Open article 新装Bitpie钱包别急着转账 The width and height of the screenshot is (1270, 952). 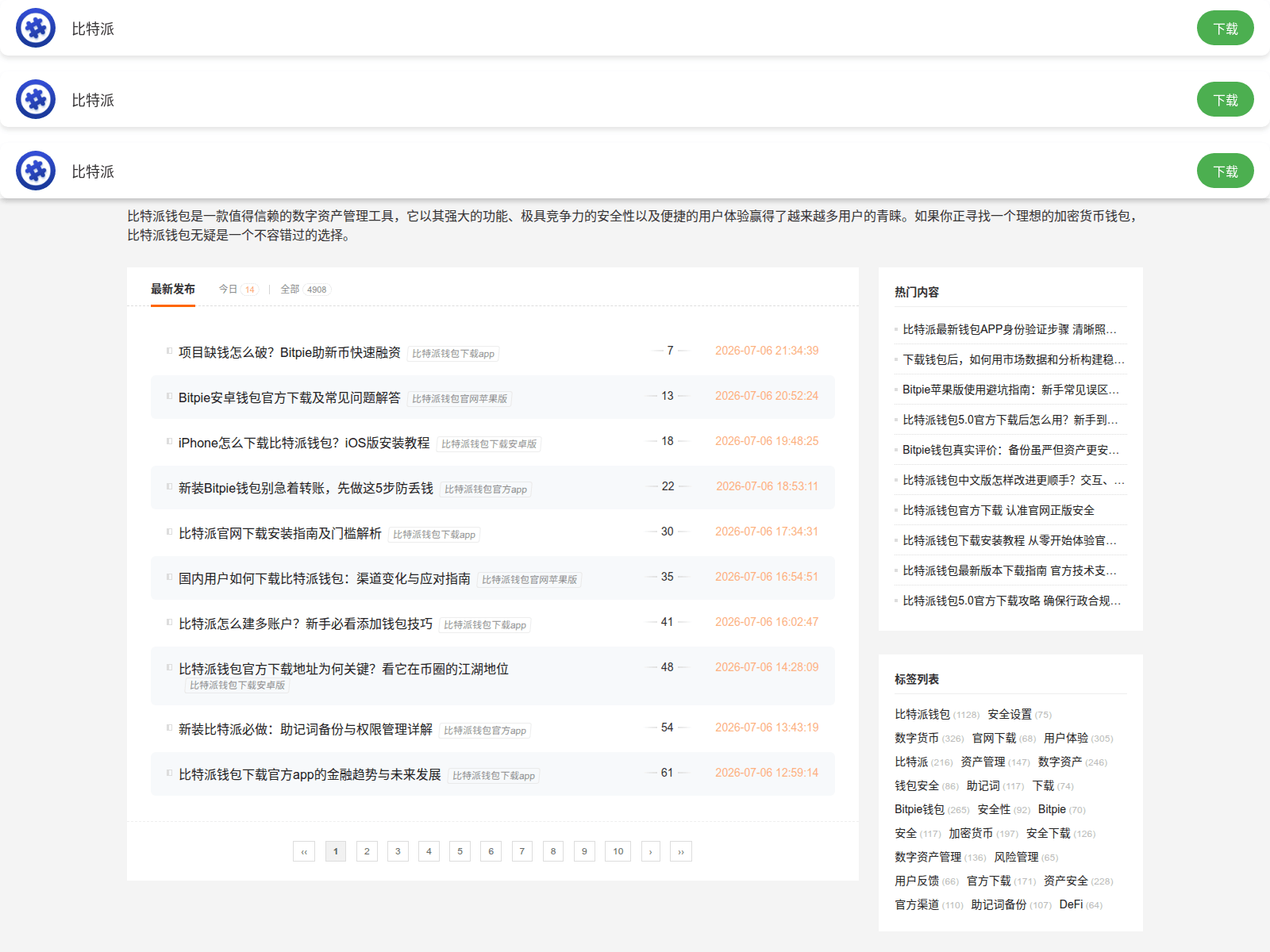pyautogui.click(x=306, y=488)
